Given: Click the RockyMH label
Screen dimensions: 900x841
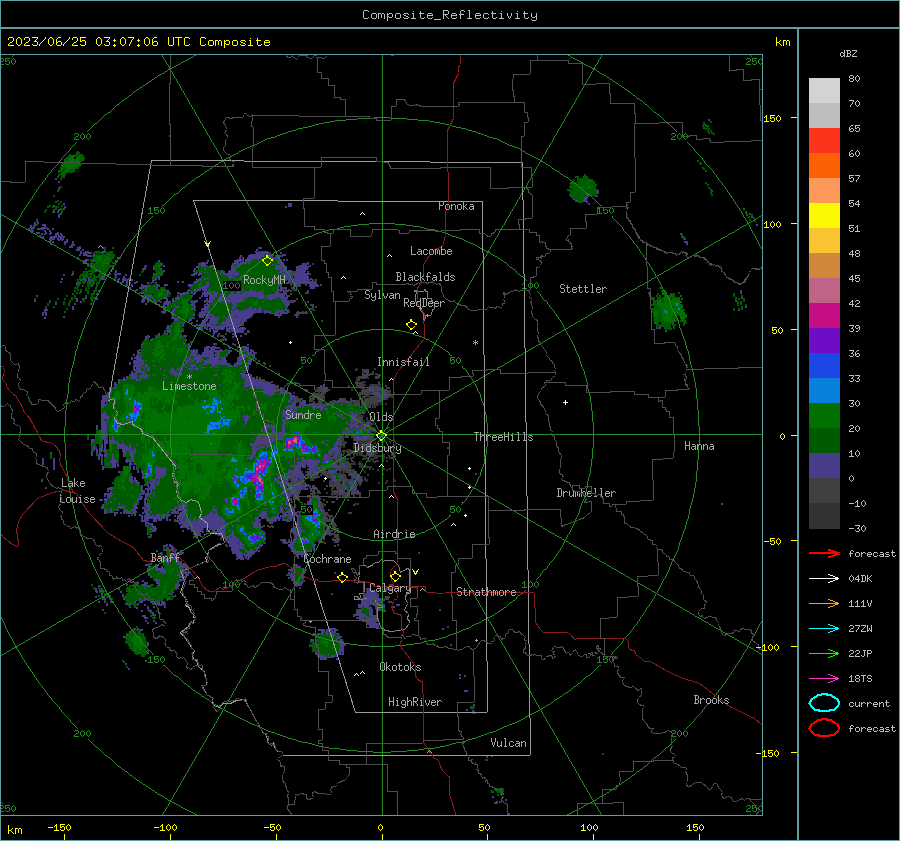Looking at the screenshot, I should point(264,280).
